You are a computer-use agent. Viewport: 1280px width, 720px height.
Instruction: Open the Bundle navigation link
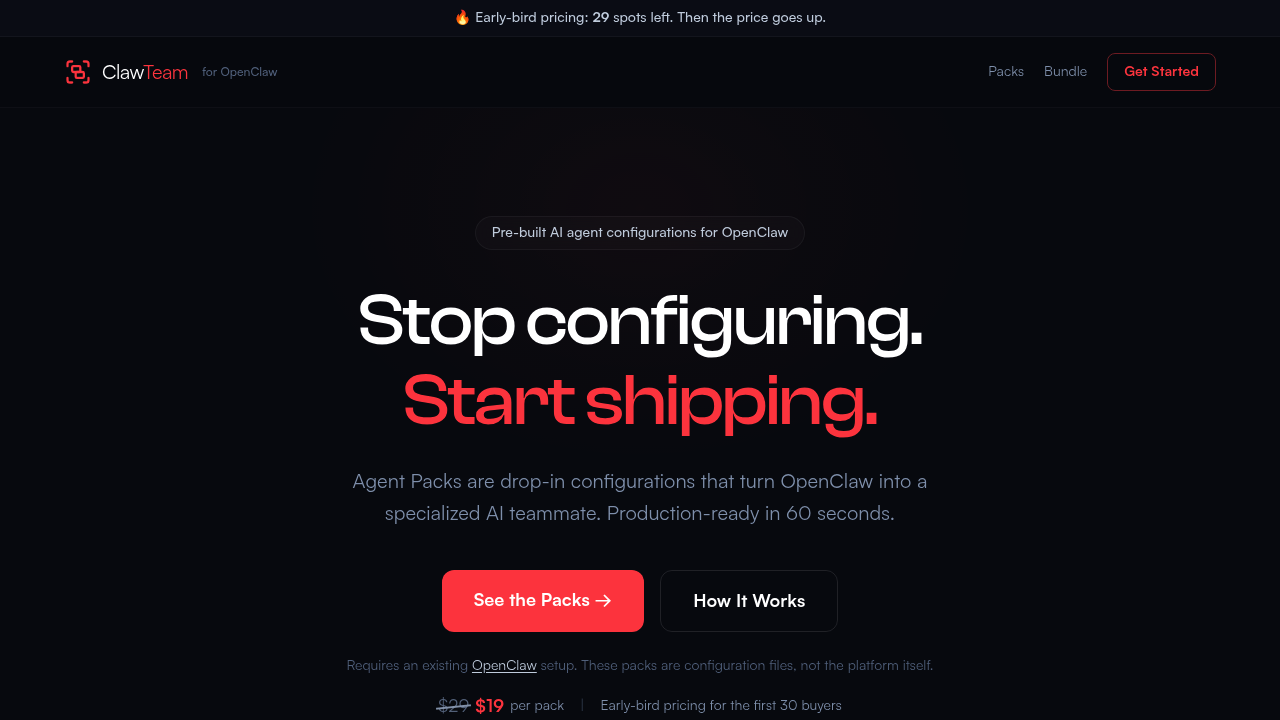pos(1065,72)
